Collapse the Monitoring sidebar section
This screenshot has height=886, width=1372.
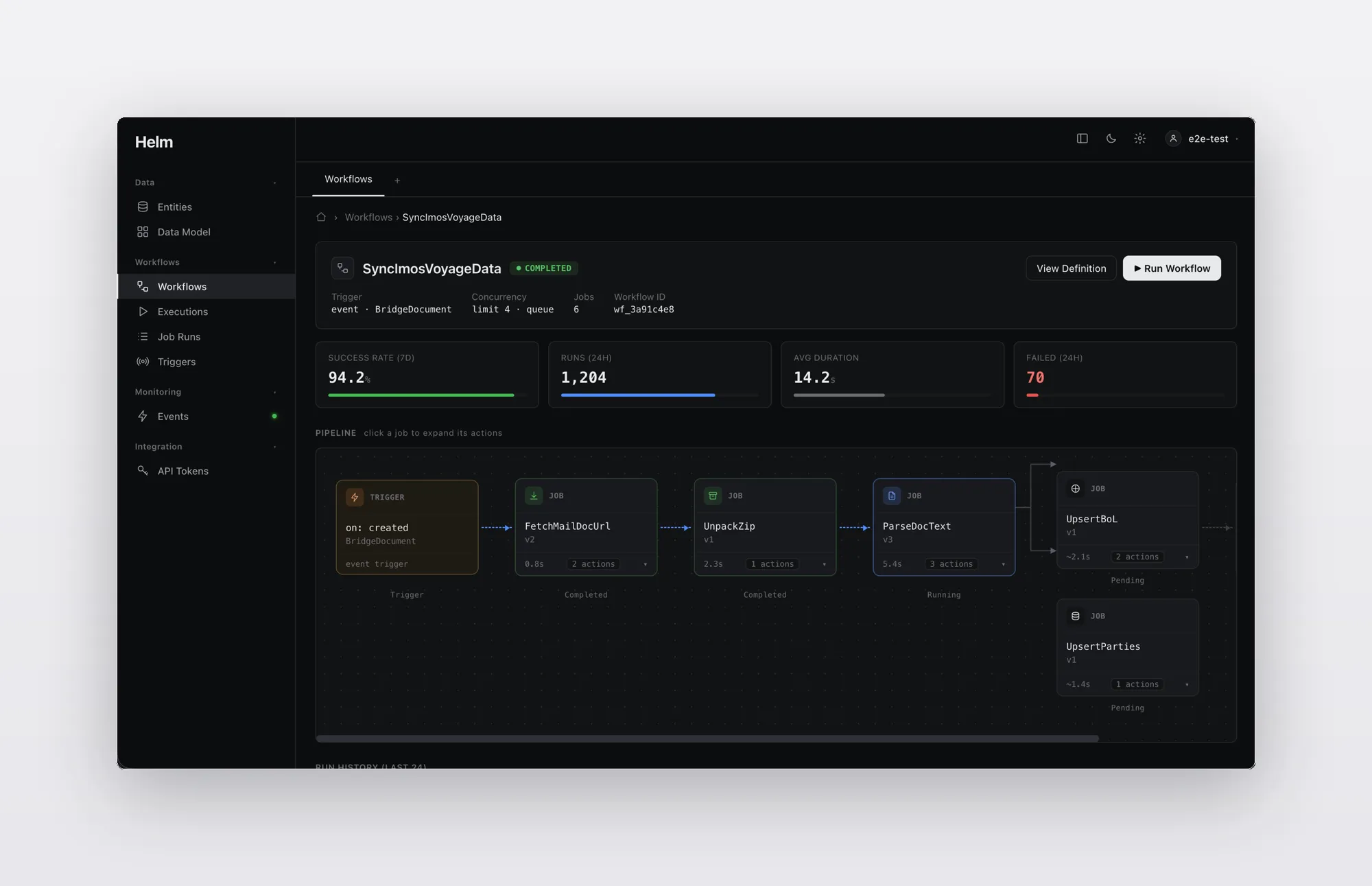coord(275,392)
